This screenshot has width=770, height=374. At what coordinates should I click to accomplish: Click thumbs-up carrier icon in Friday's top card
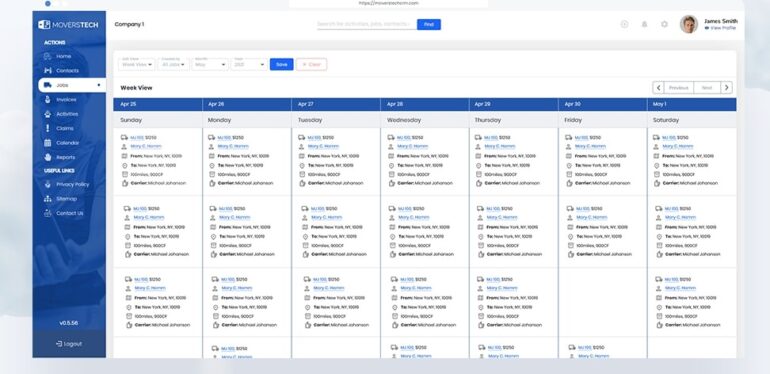(569, 183)
